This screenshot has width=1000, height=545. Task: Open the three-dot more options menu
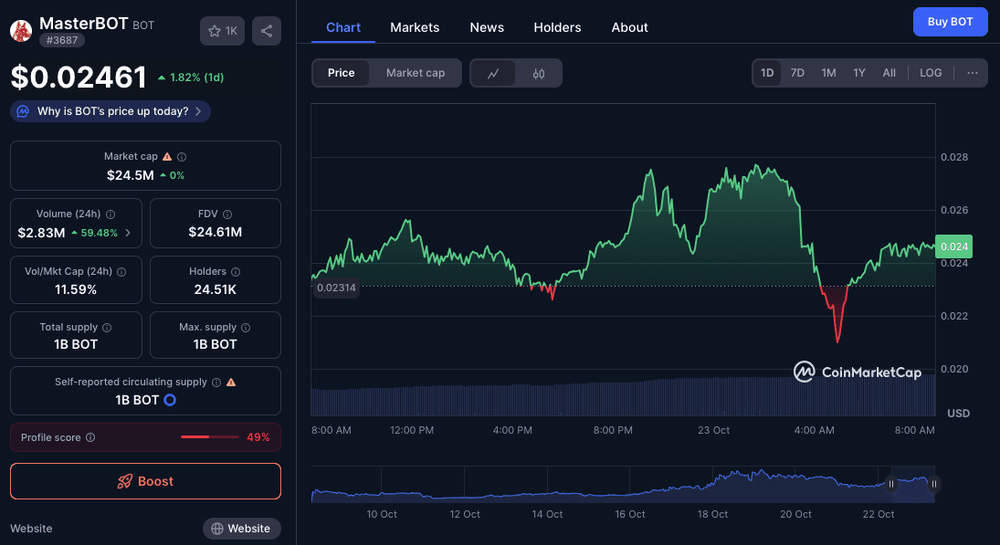(971, 73)
